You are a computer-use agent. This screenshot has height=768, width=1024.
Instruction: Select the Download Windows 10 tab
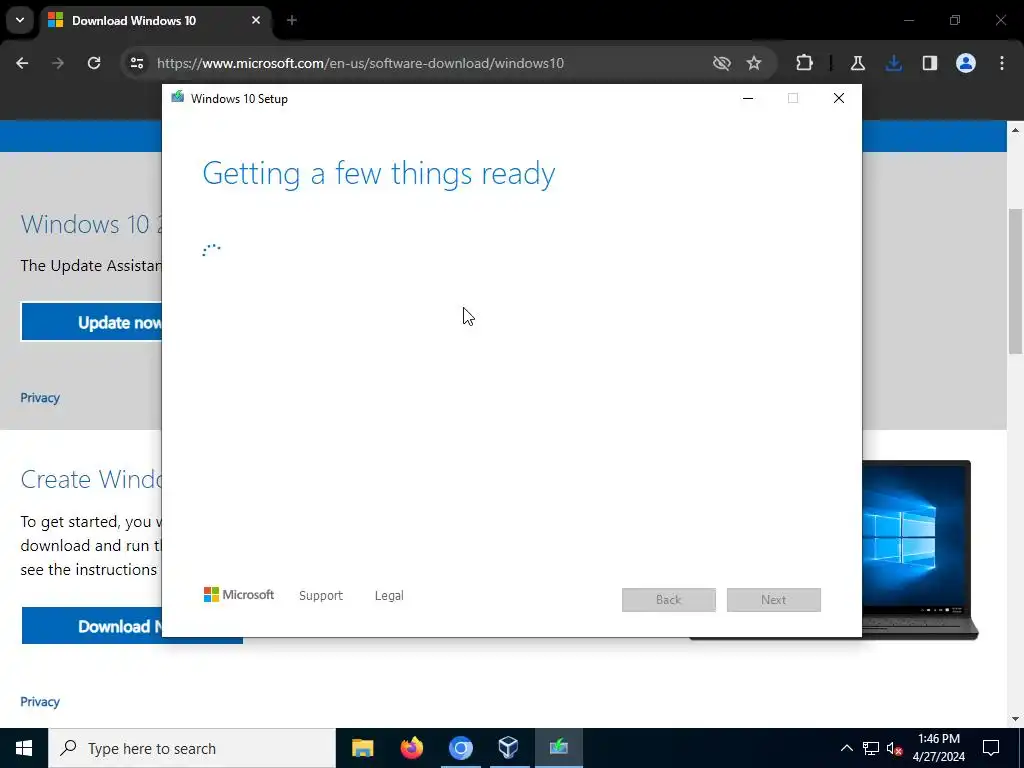156,21
